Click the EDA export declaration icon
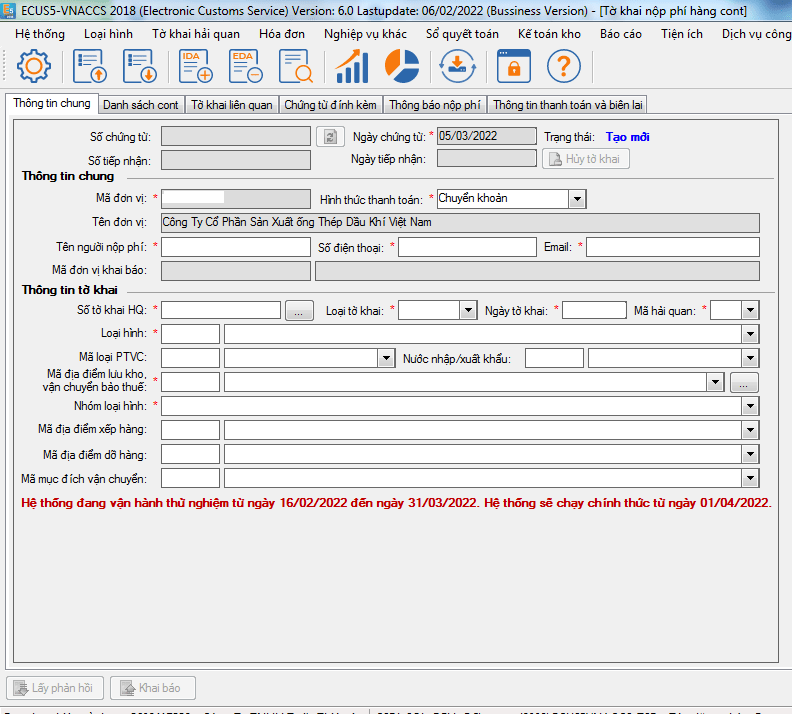The image size is (792, 714). tap(246, 68)
